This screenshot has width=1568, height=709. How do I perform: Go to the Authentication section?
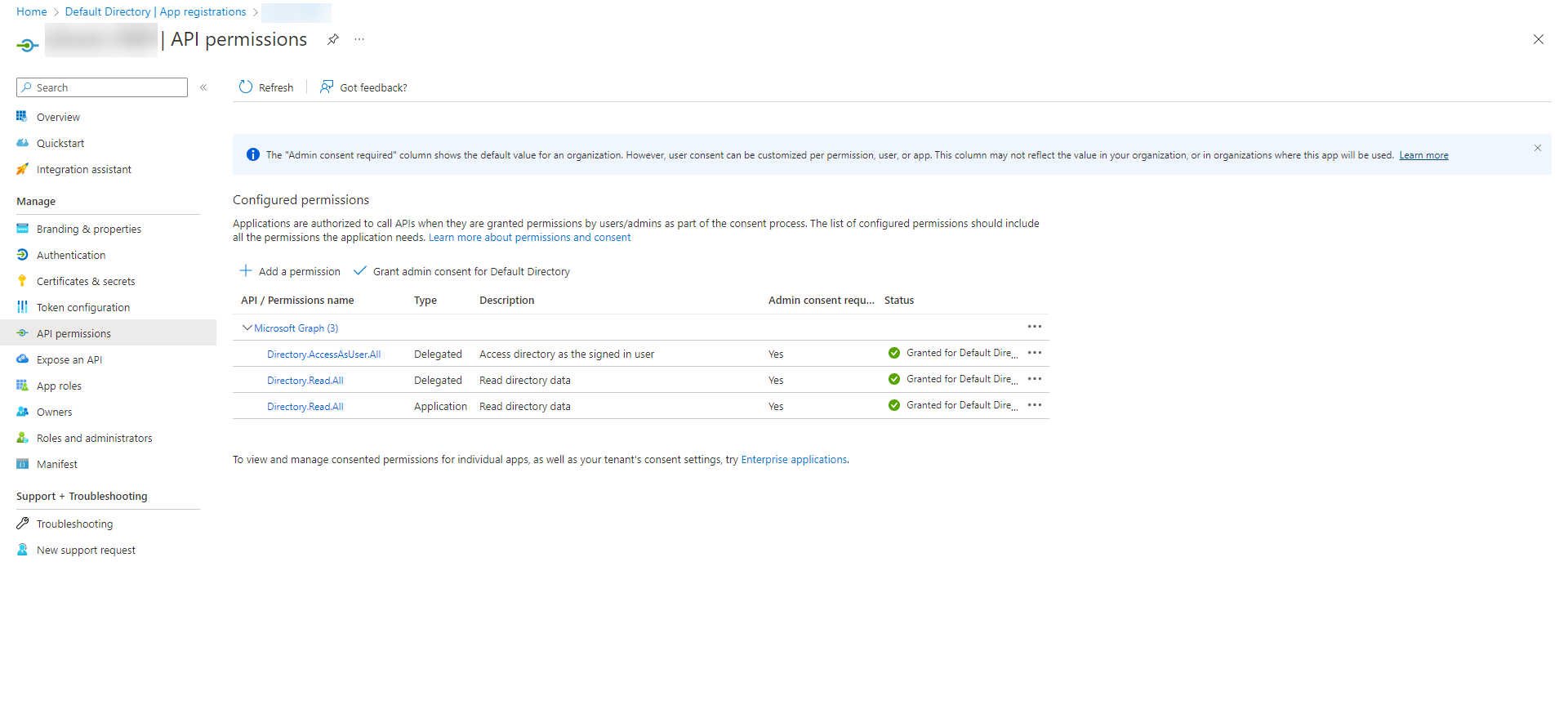[x=71, y=255]
